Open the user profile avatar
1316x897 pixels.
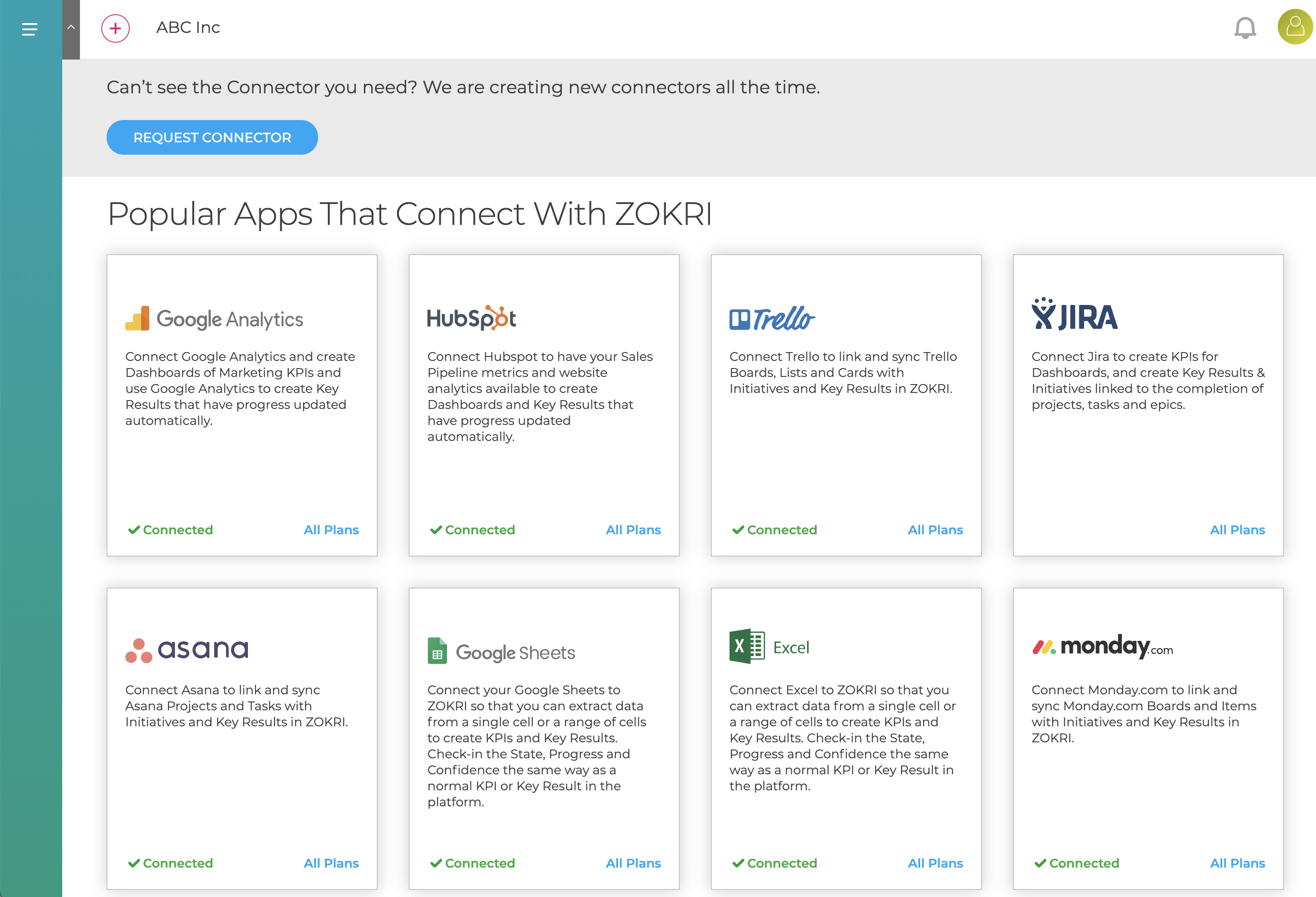coord(1295,27)
